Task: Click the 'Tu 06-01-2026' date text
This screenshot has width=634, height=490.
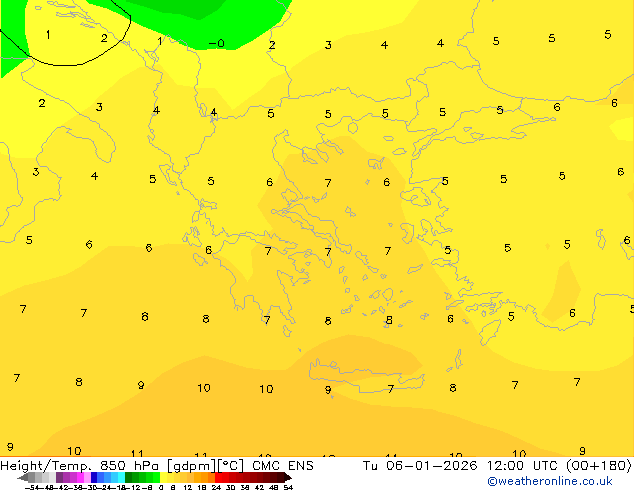Action: coord(419,466)
